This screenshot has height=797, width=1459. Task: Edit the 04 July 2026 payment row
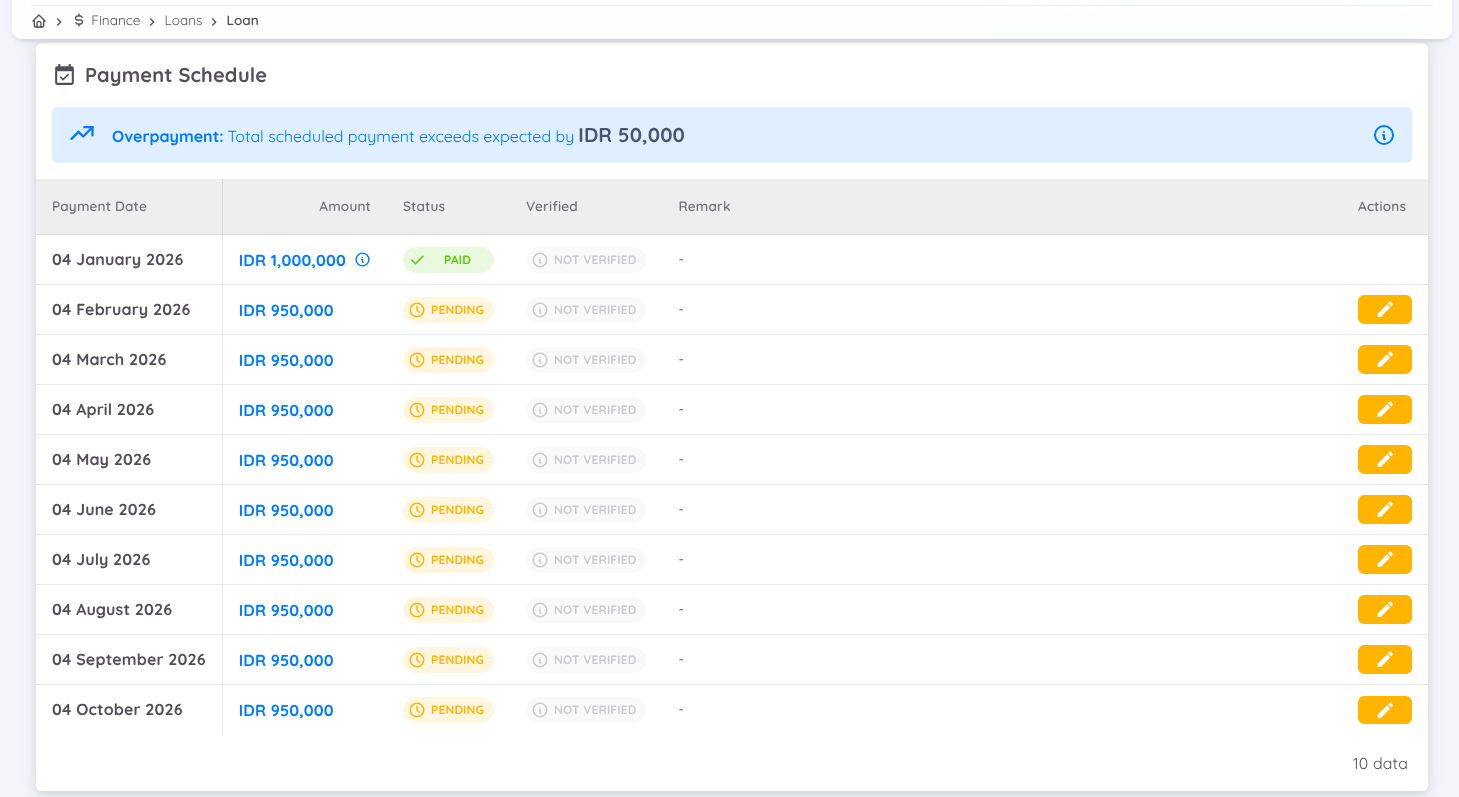click(1384, 559)
